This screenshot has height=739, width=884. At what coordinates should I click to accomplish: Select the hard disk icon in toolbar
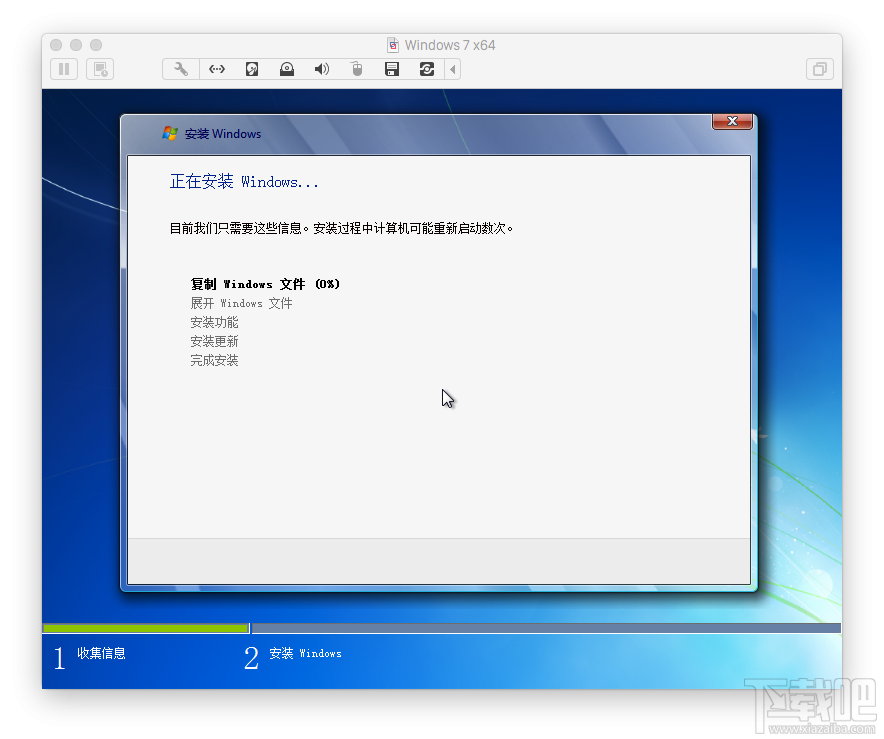(252, 69)
